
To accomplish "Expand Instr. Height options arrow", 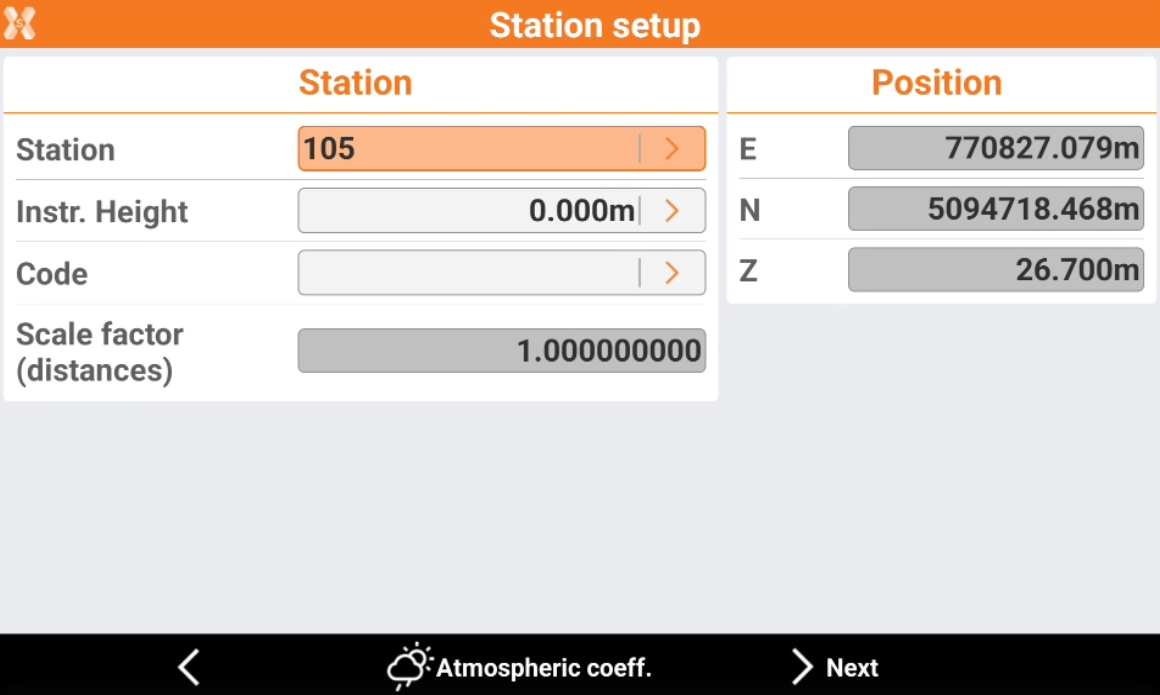I will tap(672, 211).
